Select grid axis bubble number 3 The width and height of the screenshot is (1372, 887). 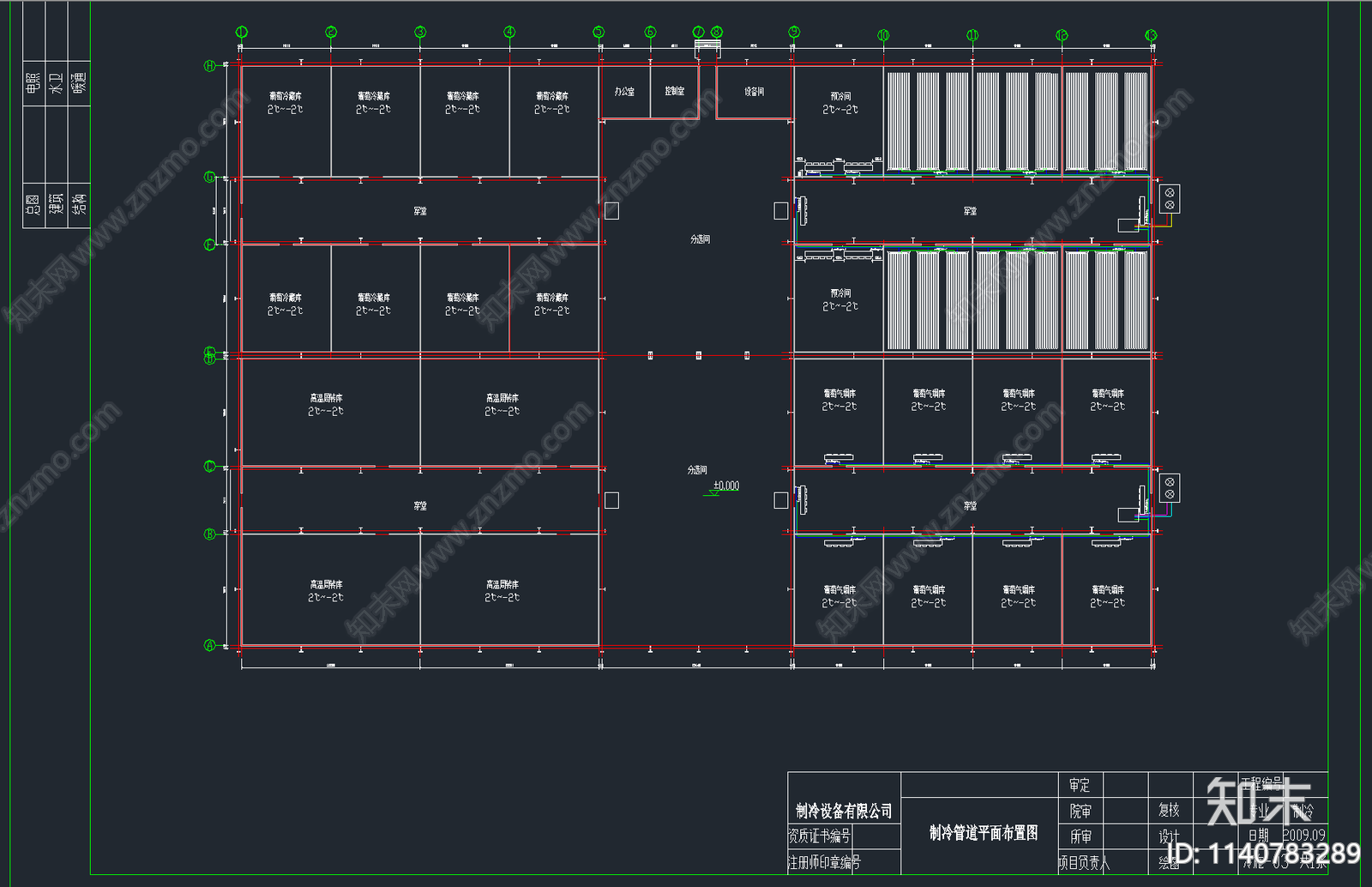tap(420, 33)
